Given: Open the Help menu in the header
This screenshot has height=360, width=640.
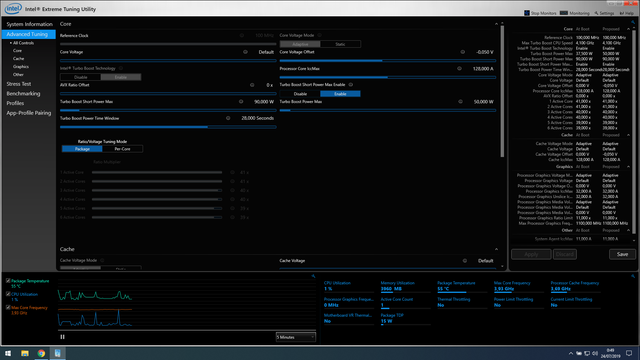Looking at the screenshot, I should (x=627, y=13).
